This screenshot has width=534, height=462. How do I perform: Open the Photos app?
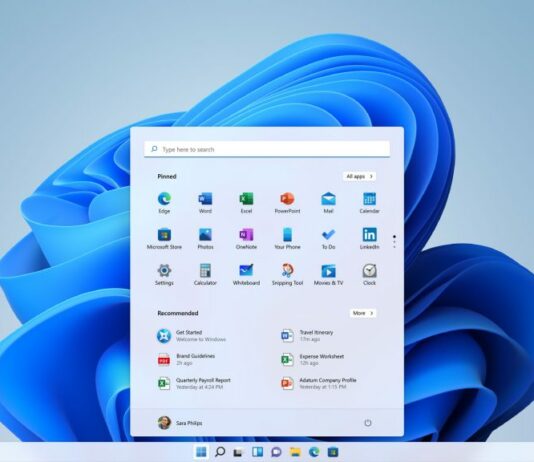click(x=205, y=239)
